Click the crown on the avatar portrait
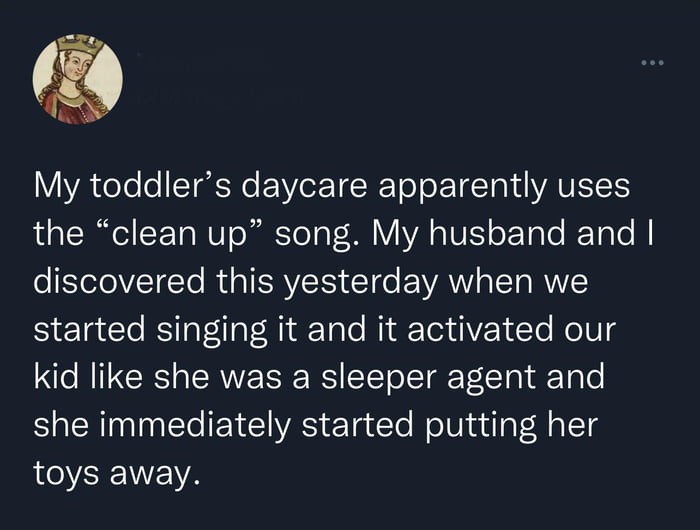Viewport: 700px width, 530px height. coord(79,45)
